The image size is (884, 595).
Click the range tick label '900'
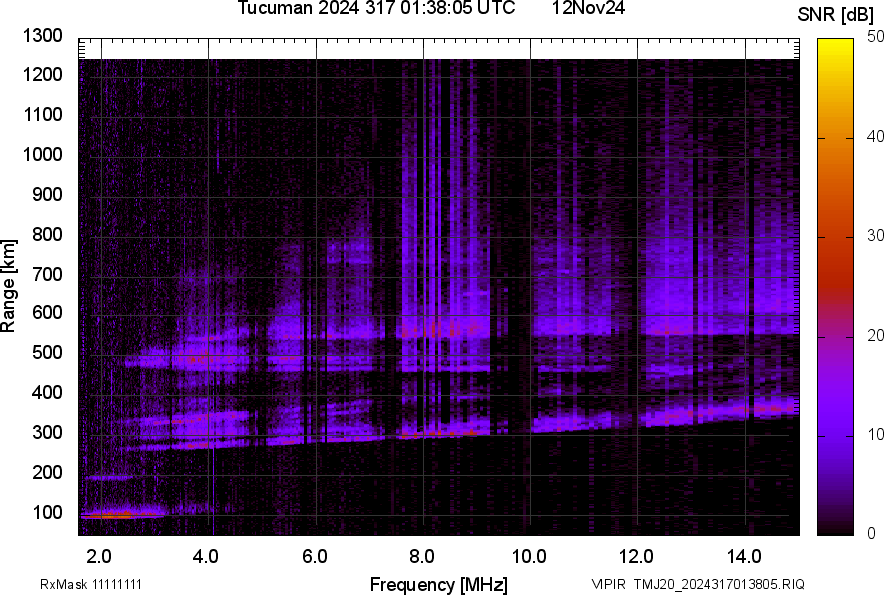(47, 194)
